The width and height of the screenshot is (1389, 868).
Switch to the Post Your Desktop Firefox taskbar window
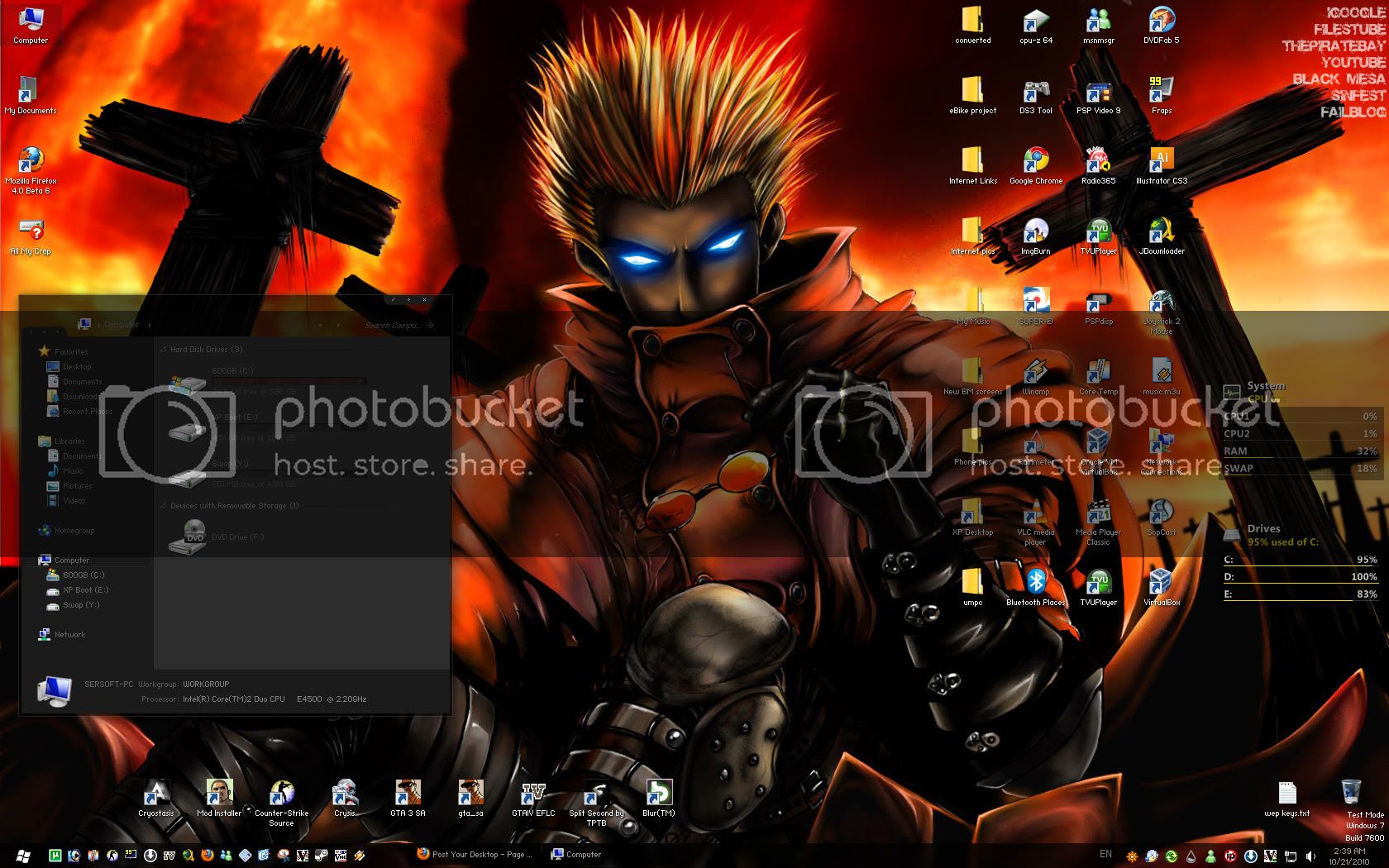475,855
